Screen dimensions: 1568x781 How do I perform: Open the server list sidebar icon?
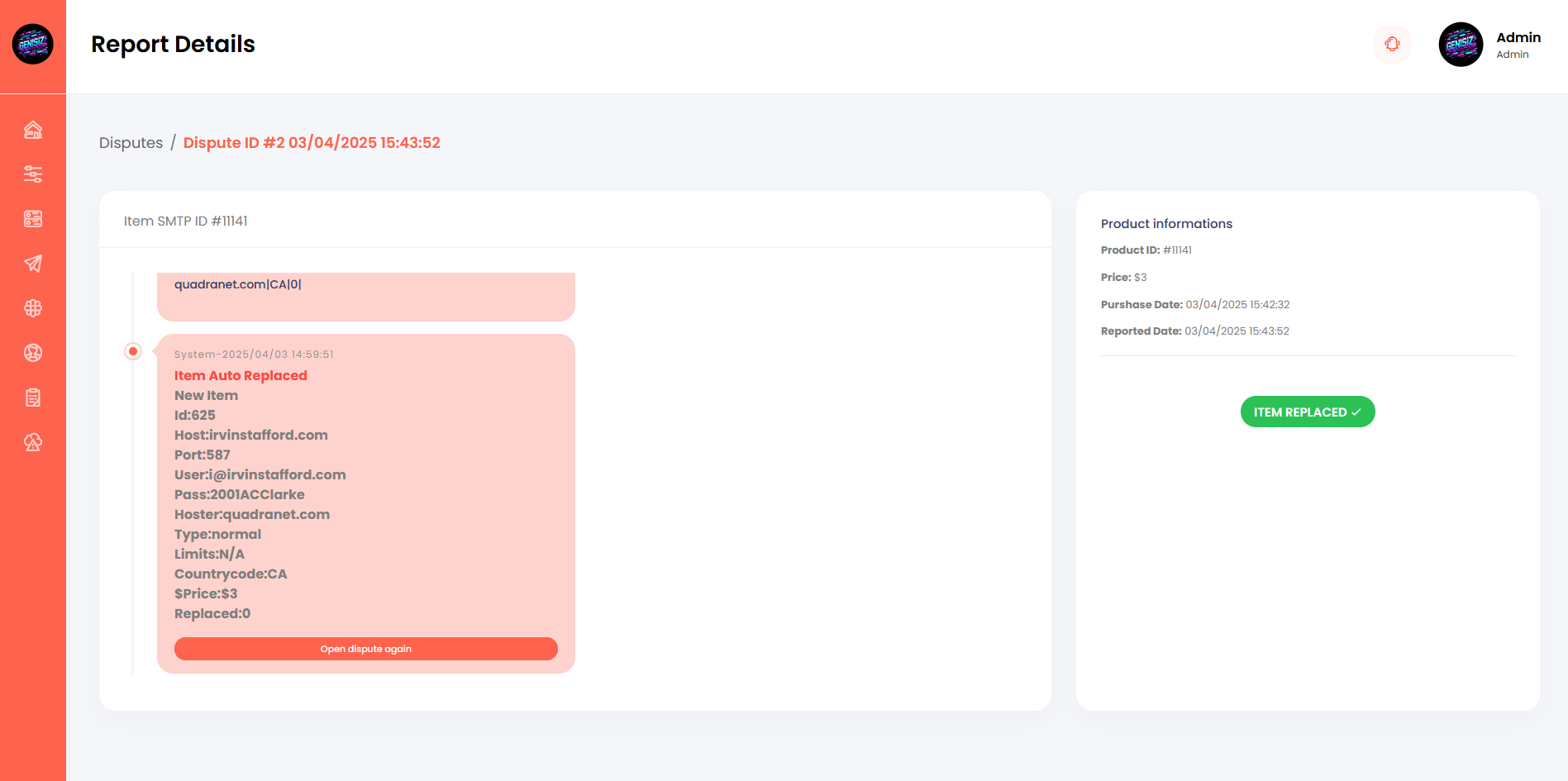(x=33, y=219)
